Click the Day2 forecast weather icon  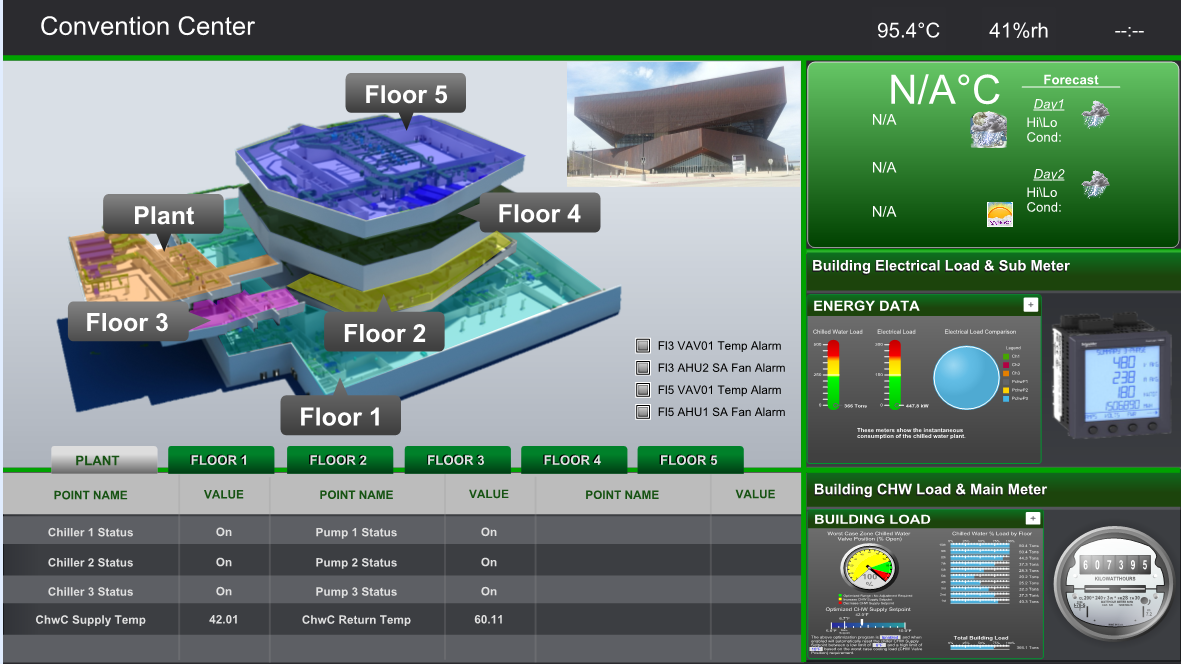(x=1097, y=184)
